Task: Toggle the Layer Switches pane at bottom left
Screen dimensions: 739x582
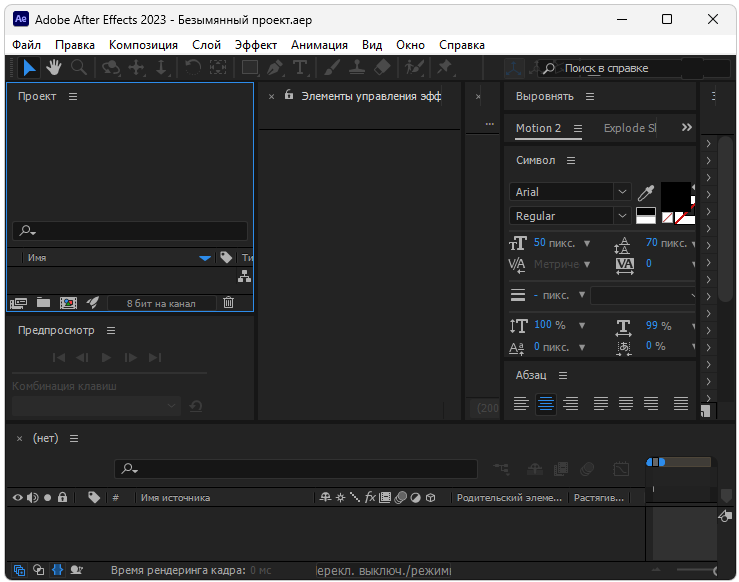Action: click(x=19, y=570)
